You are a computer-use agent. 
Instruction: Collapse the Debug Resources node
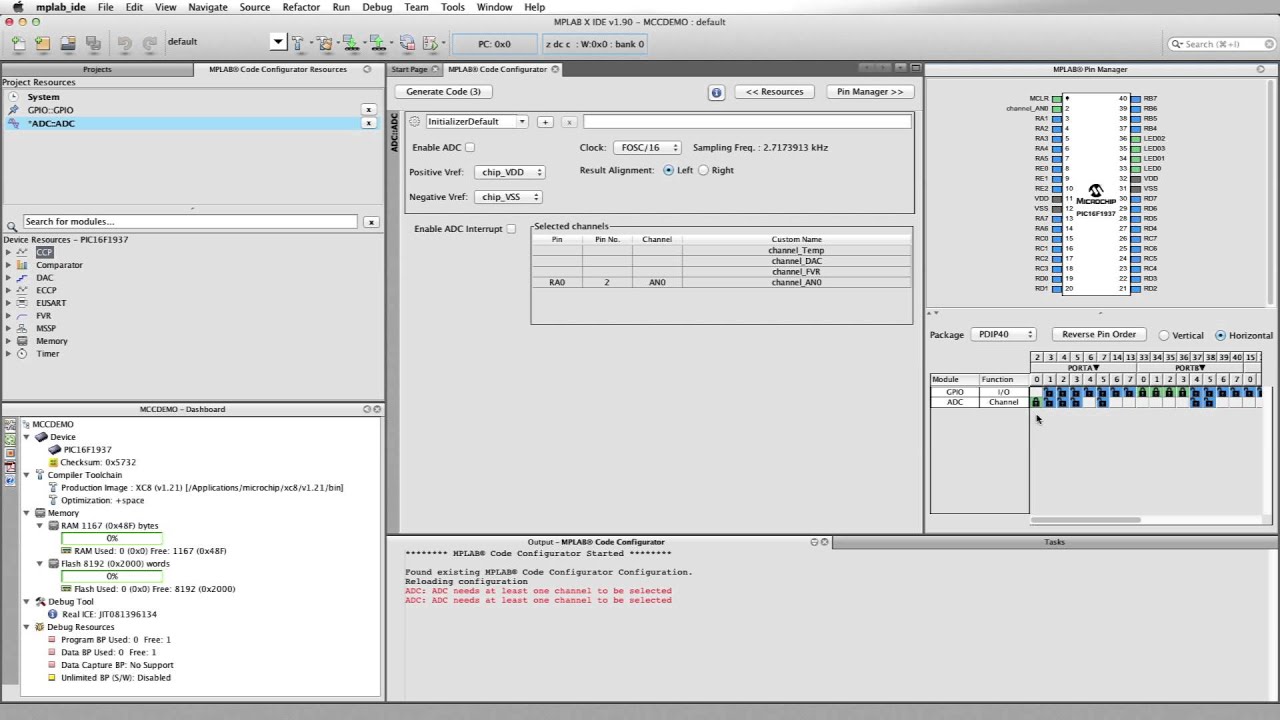[28, 627]
